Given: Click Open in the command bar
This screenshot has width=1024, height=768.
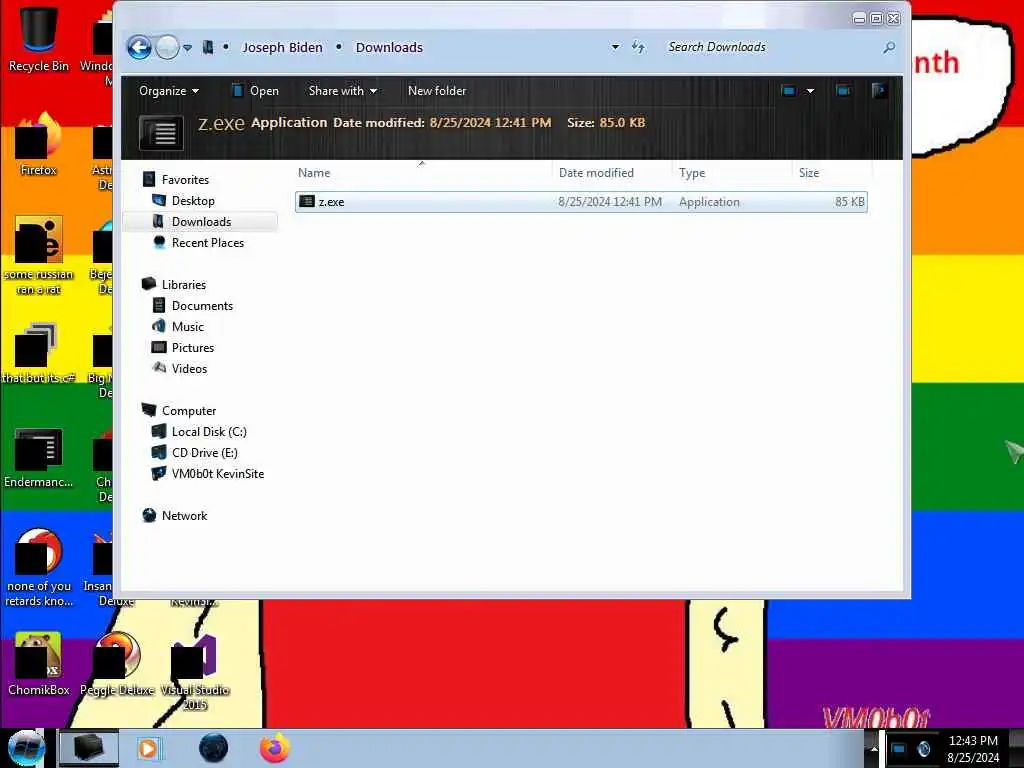Looking at the screenshot, I should (x=255, y=91).
